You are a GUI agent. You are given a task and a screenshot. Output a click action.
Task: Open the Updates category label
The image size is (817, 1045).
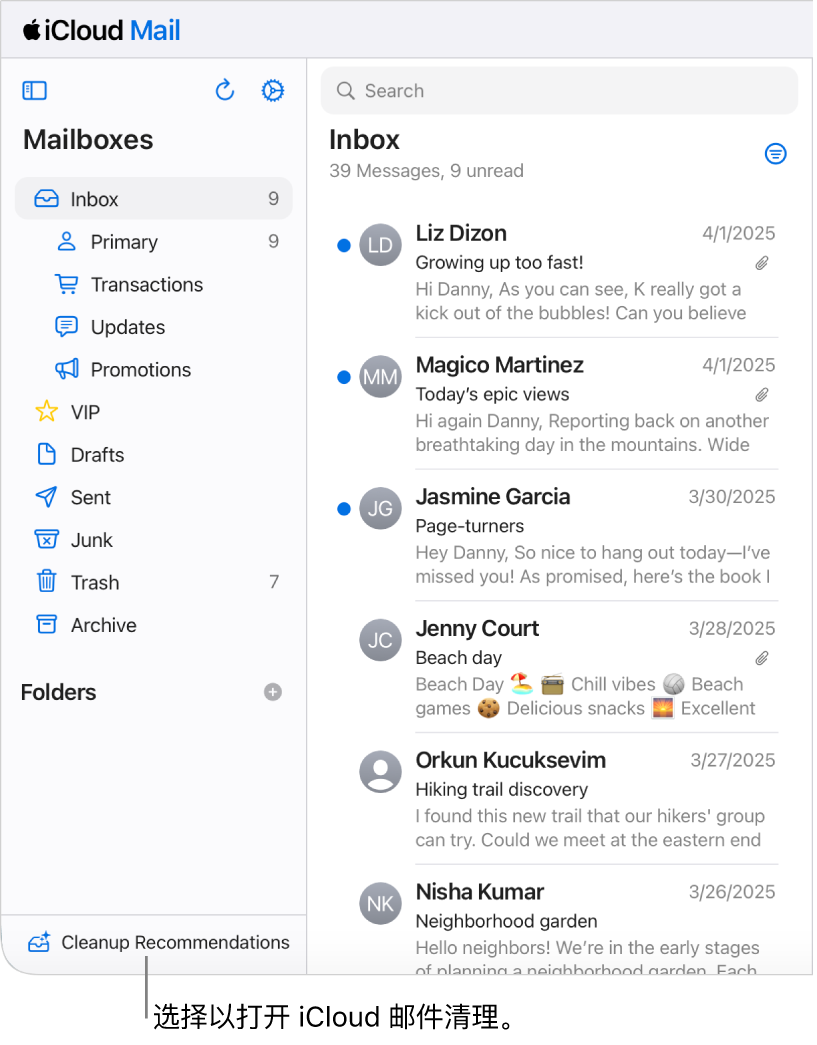point(127,327)
